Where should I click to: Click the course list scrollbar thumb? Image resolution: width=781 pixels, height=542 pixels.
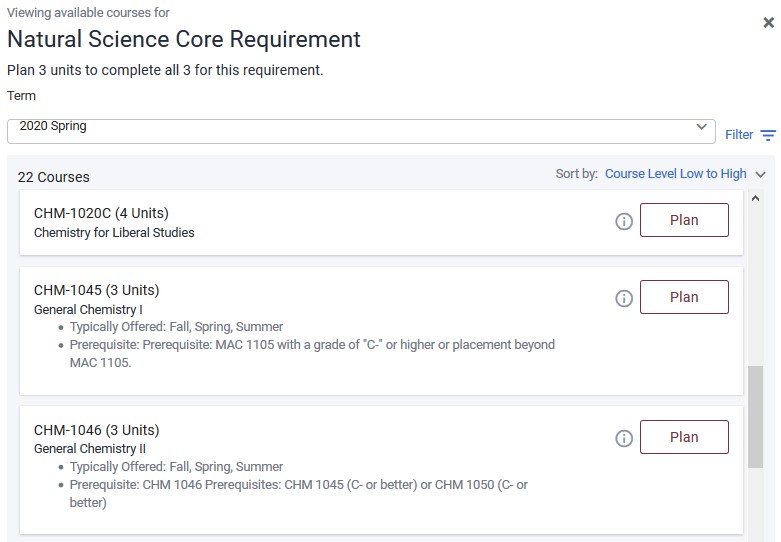click(x=755, y=416)
